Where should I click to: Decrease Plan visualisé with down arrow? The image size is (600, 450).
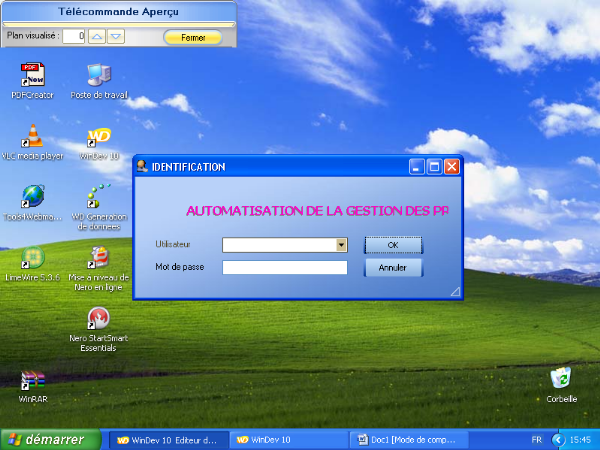coord(116,37)
